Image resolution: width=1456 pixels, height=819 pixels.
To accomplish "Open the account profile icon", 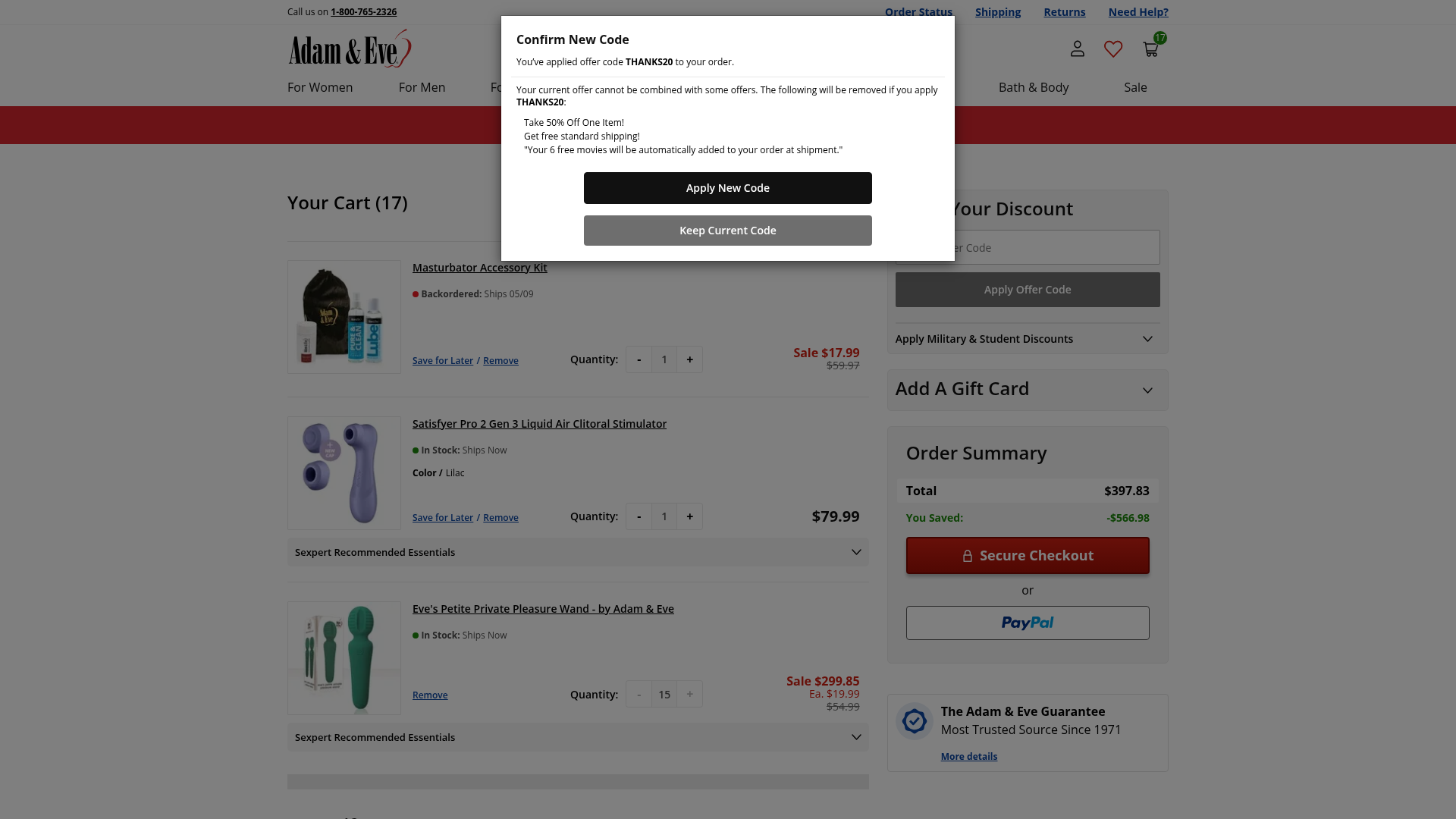I will pos(1077,49).
